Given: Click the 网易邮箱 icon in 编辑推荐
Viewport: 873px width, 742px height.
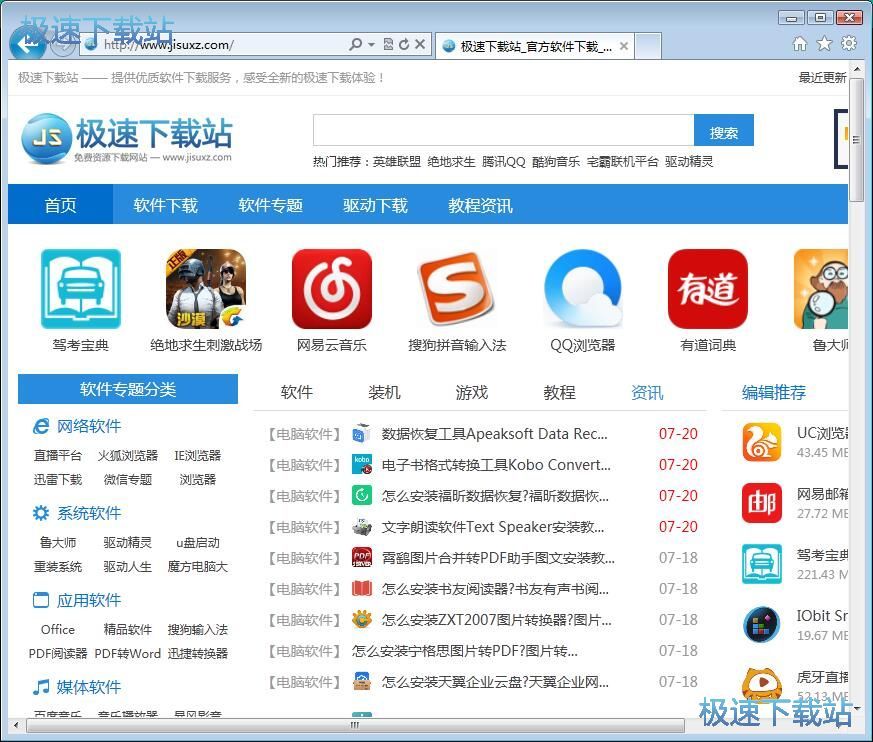Looking at the screenshot, I should point(762,503).
